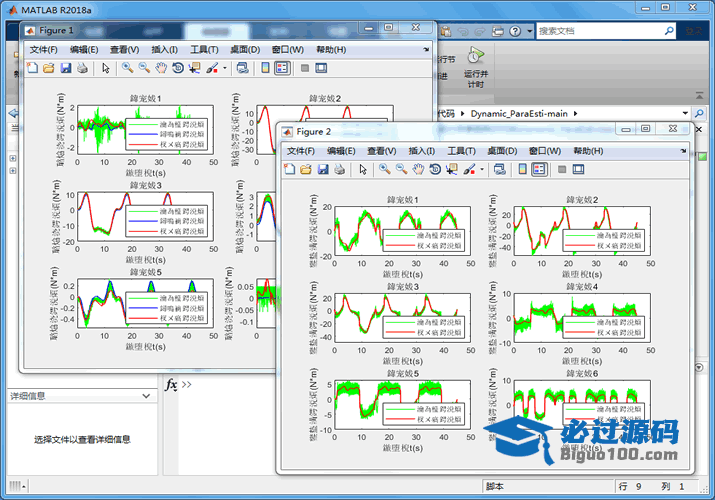The width and height of the screenshot is (715, 500).
Task: Toggle Insert Legend in Figure 1
Action: [x=282, y=68]
